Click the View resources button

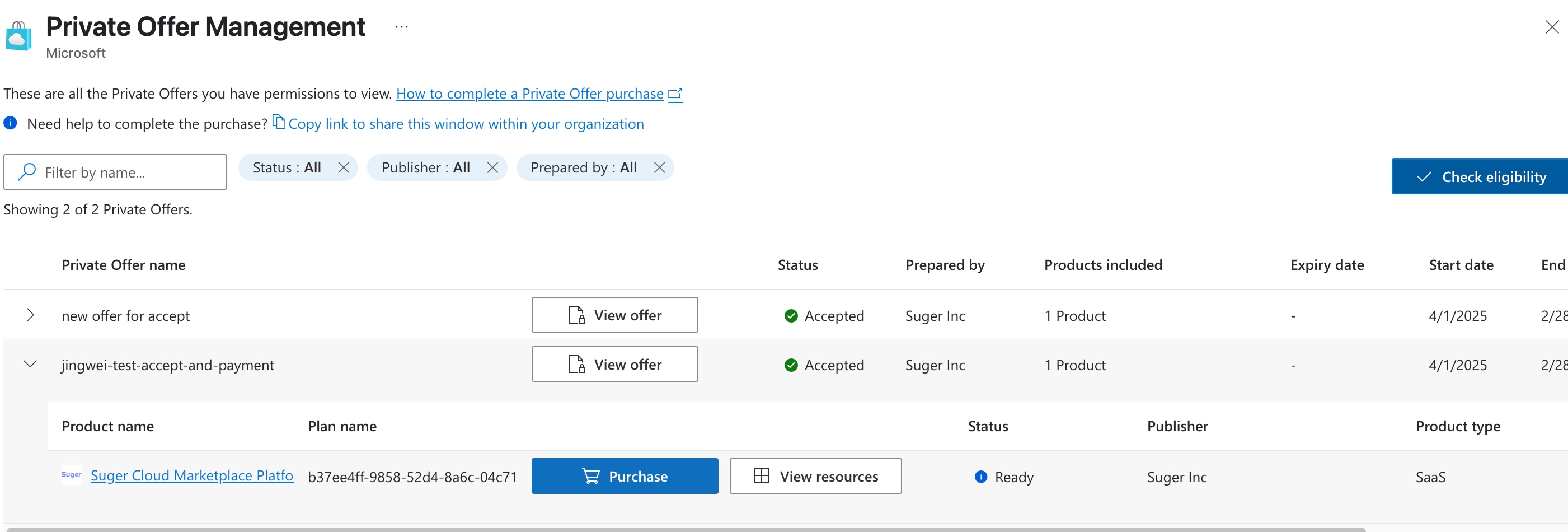tap(816, 476)
